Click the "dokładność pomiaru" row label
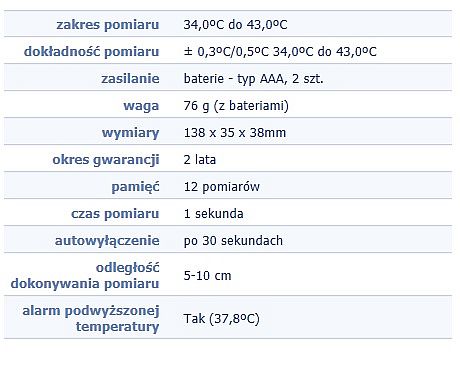This screenshot has height=366, width=460. point(92,52)
